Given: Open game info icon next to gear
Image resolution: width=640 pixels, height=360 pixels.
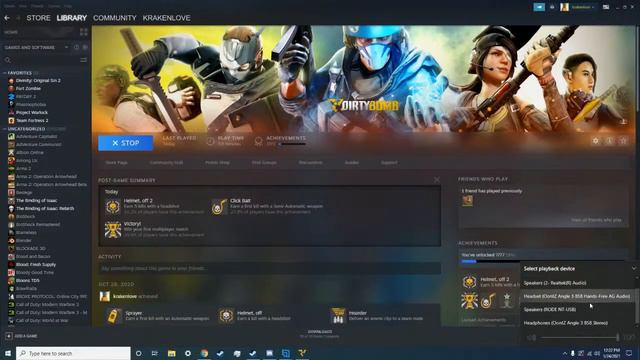Looking at the screenshot, I should [609, 141].
